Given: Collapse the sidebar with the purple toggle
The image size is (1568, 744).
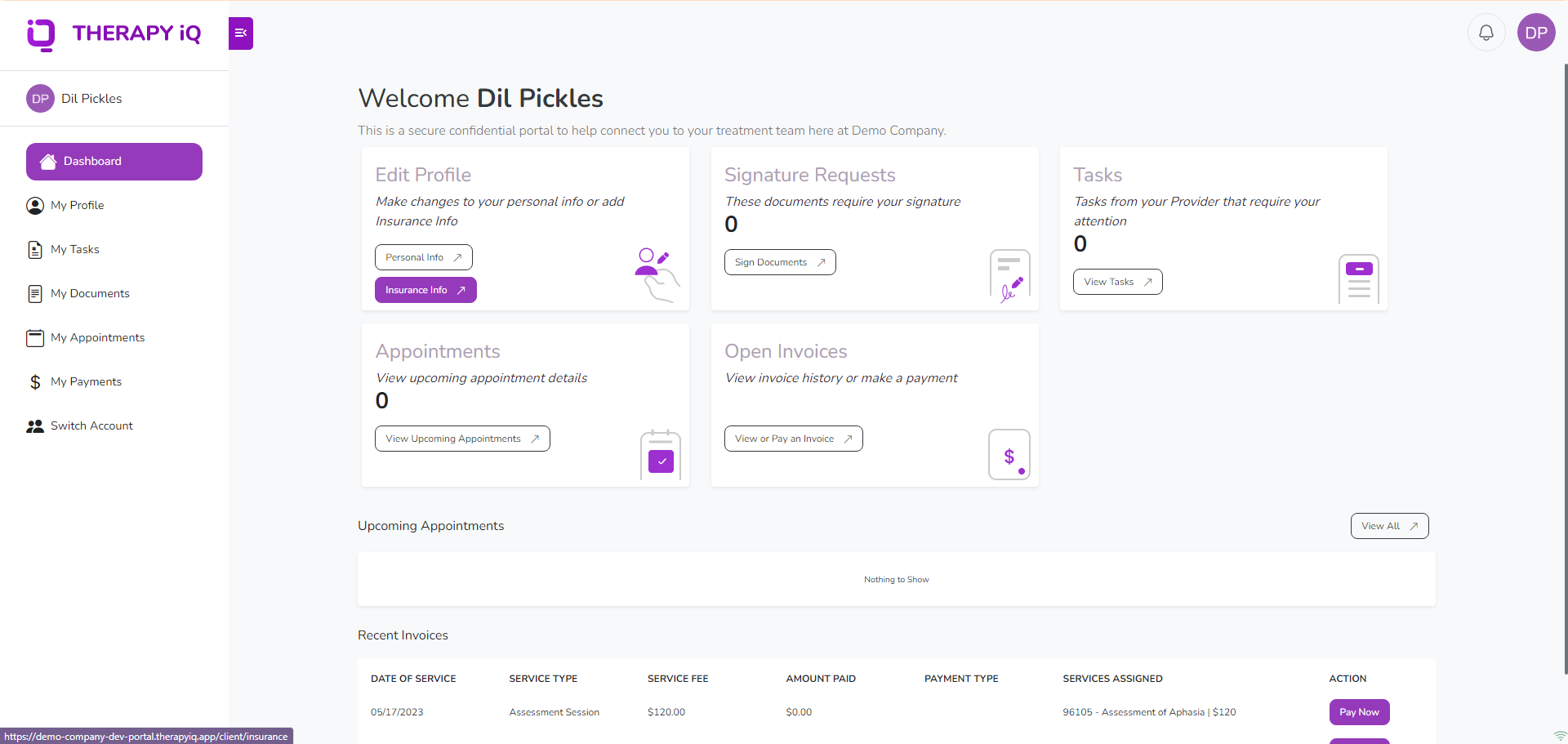Looking at the screenshot, I should click(x=241, y=33).
